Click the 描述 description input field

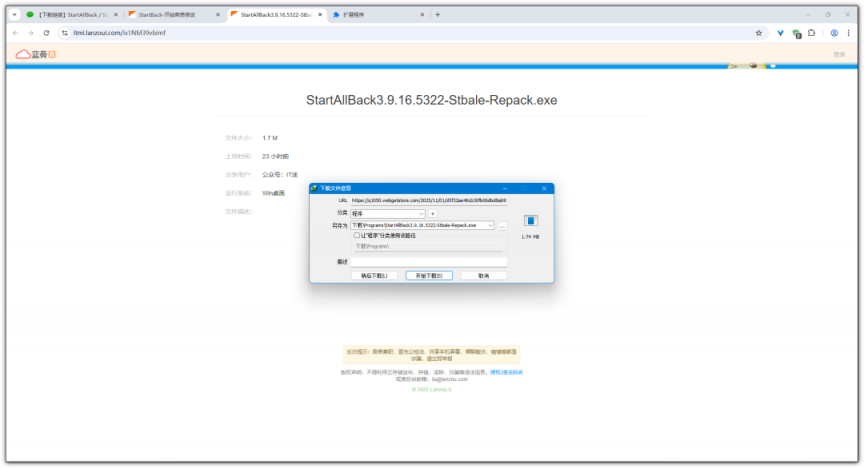(x=428, y=262)
